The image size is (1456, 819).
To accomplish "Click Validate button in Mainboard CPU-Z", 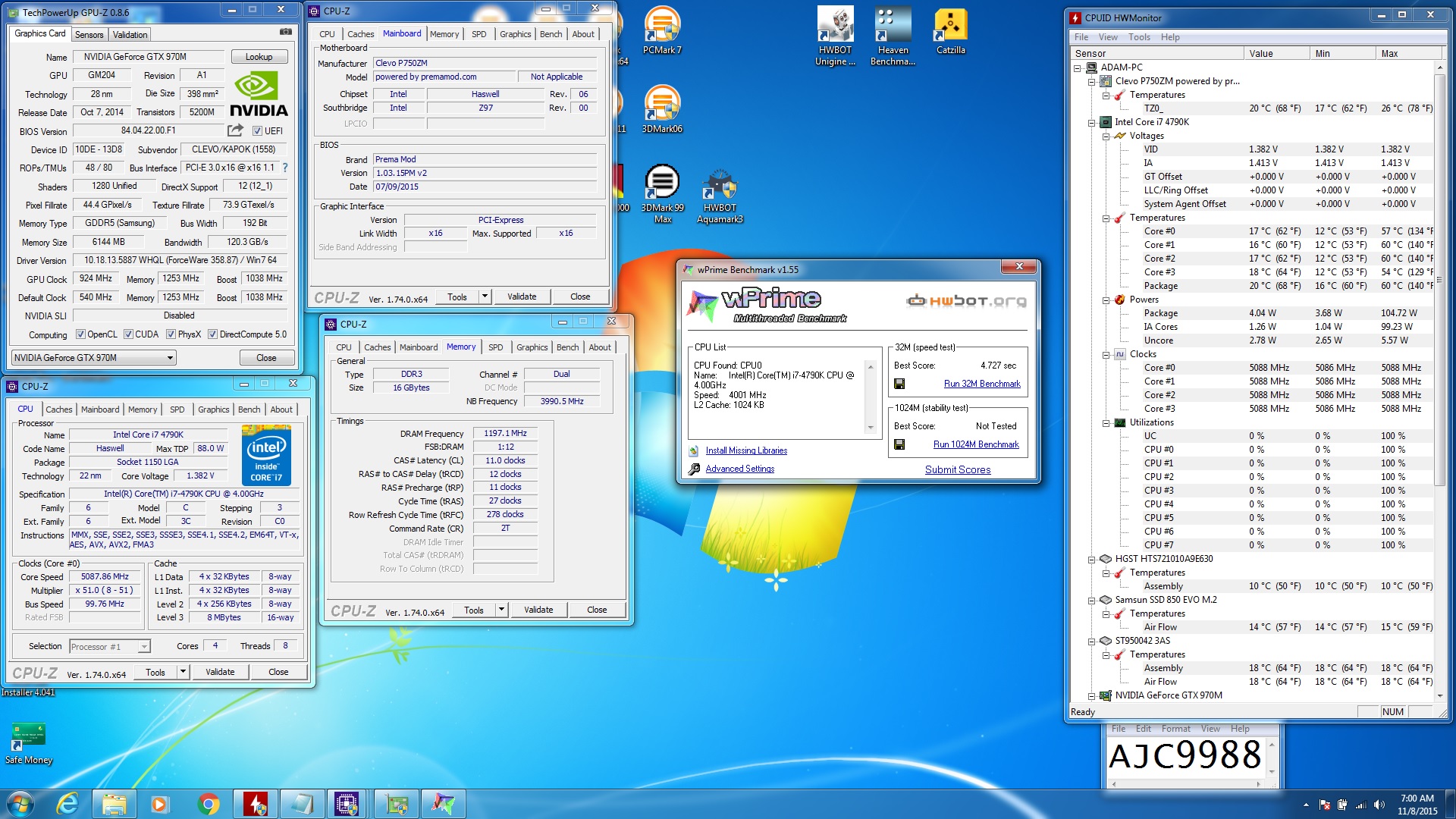I will [x=522, y=297].
